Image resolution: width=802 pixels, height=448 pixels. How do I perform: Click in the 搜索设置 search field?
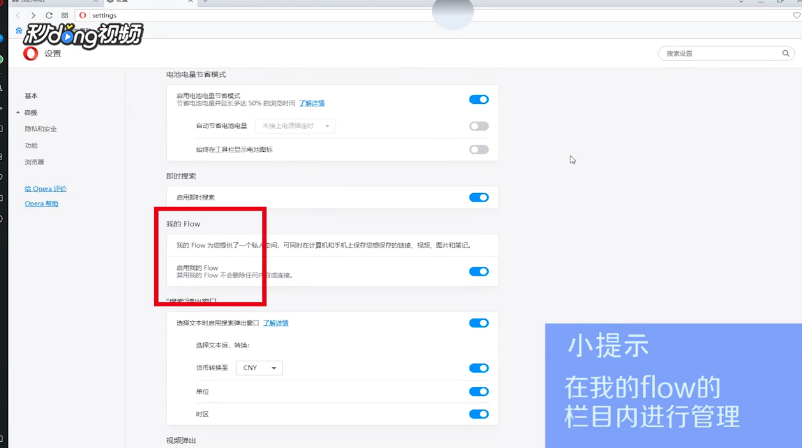tap(726, 53)
